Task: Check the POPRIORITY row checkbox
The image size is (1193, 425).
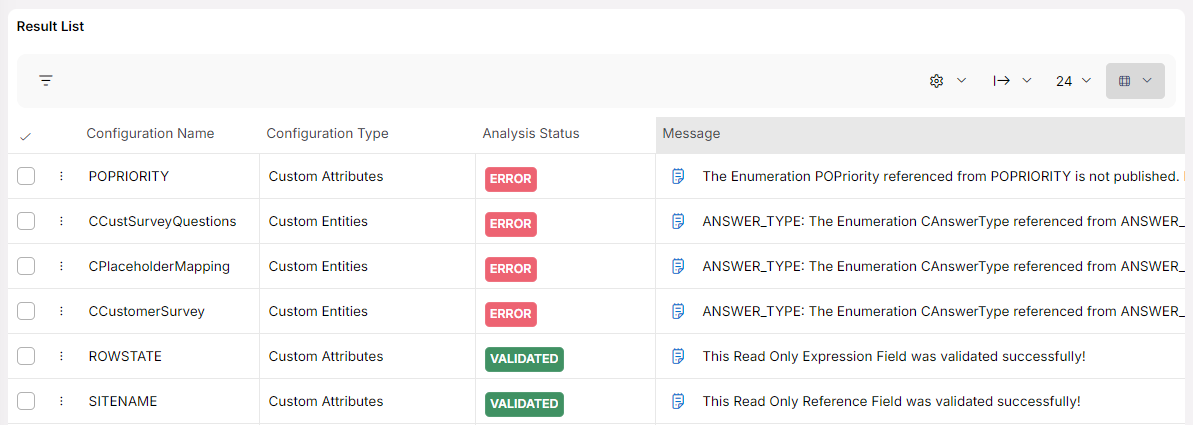Action: pyautogui.click(x=26, y=176)
